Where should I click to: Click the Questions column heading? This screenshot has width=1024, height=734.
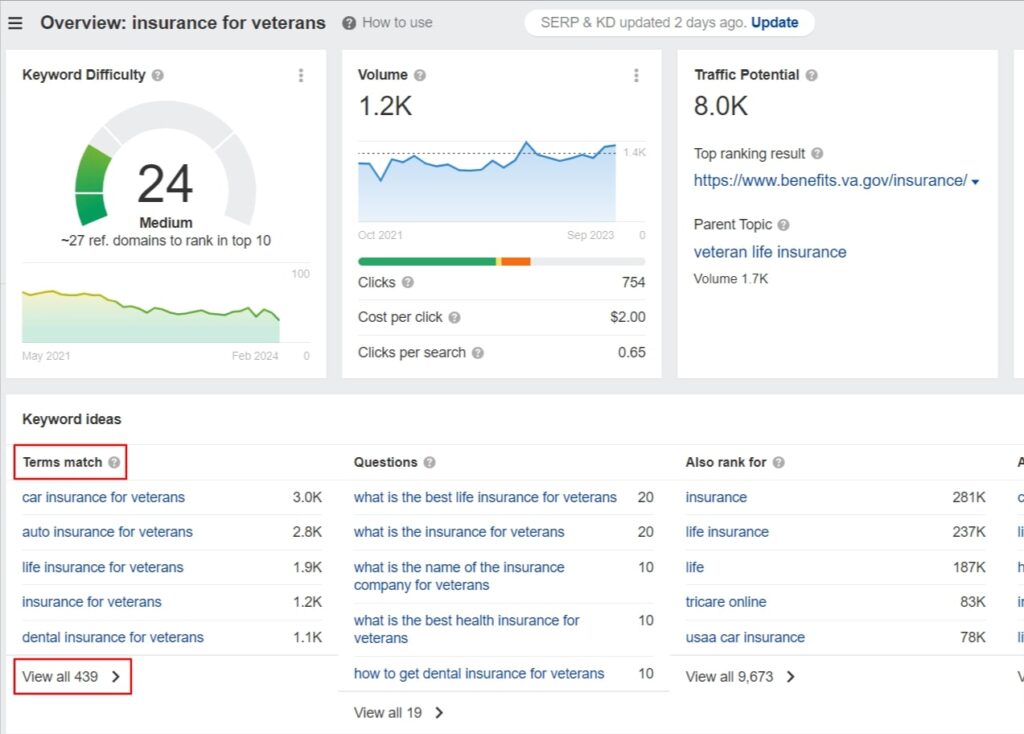click(385, 462)
